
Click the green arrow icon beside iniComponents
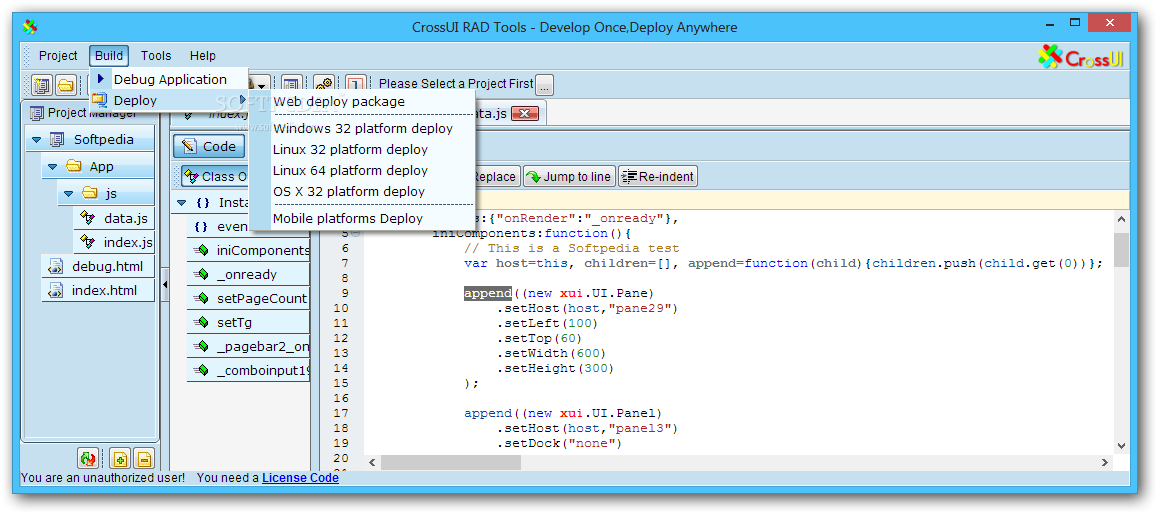201,250
